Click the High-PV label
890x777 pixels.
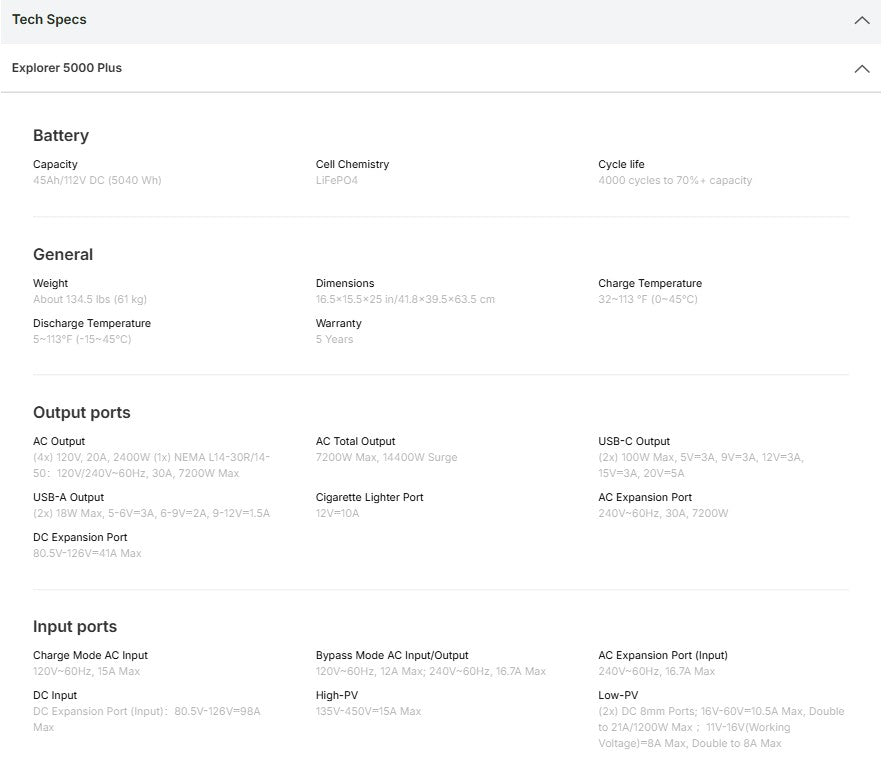tap(336, 696)
